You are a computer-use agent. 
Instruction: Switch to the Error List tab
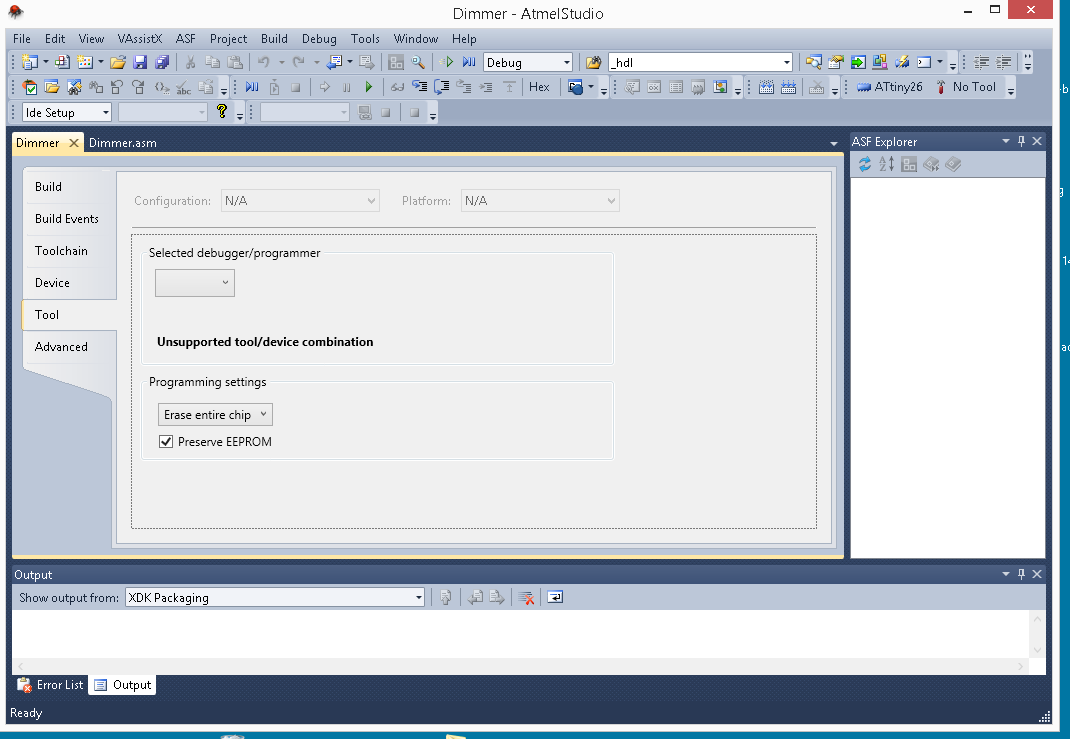pyautogui.click(x=51, y=684)
